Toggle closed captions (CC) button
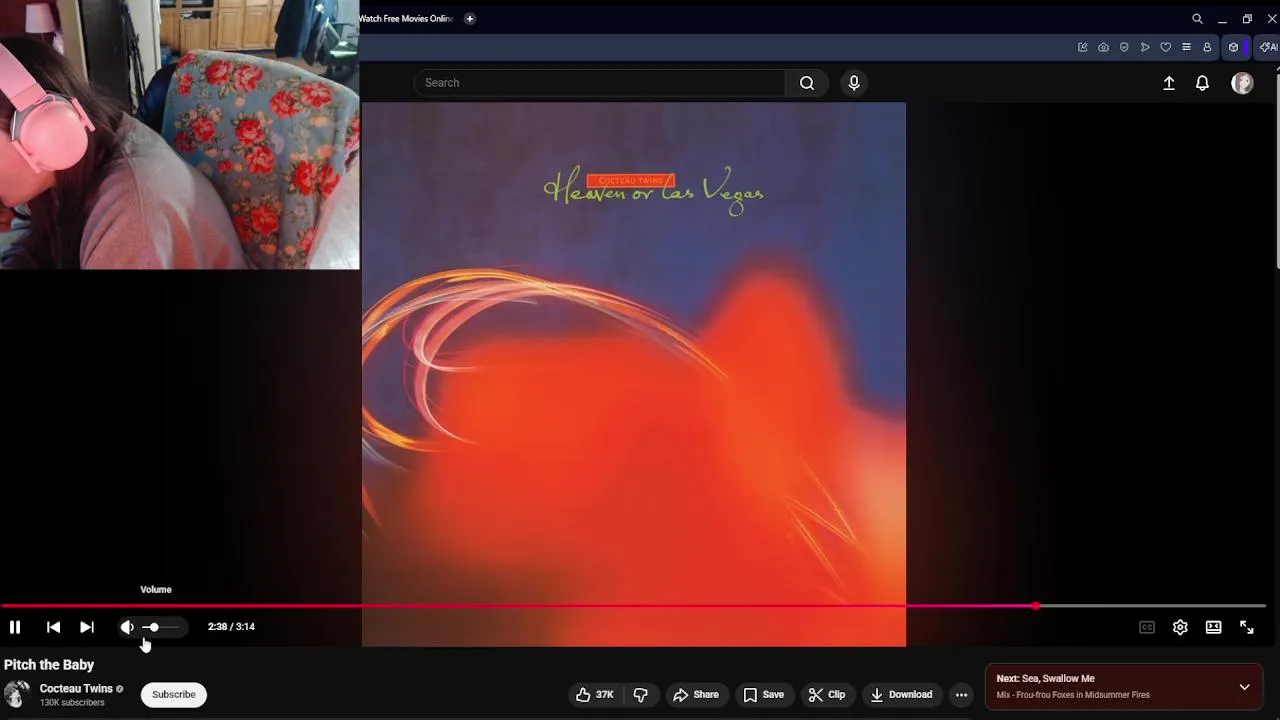Screen dimensions: 1280x720 click(x=1147, y=627)
